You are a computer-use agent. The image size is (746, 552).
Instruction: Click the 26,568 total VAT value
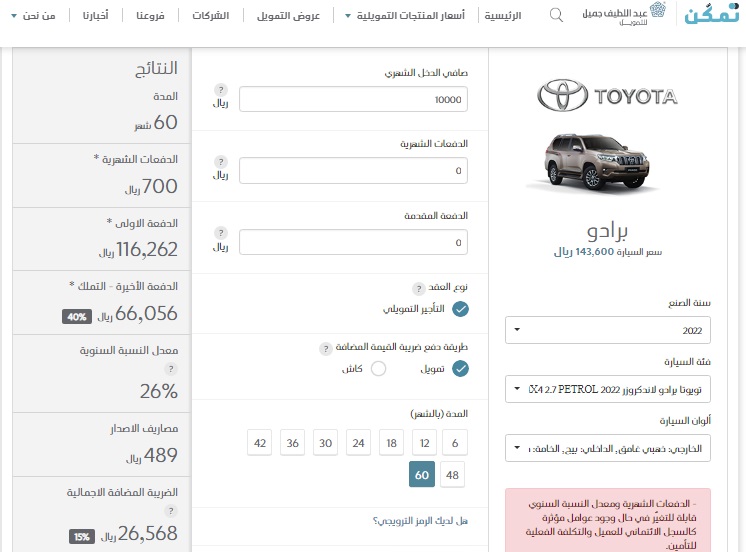click(147, 533)
